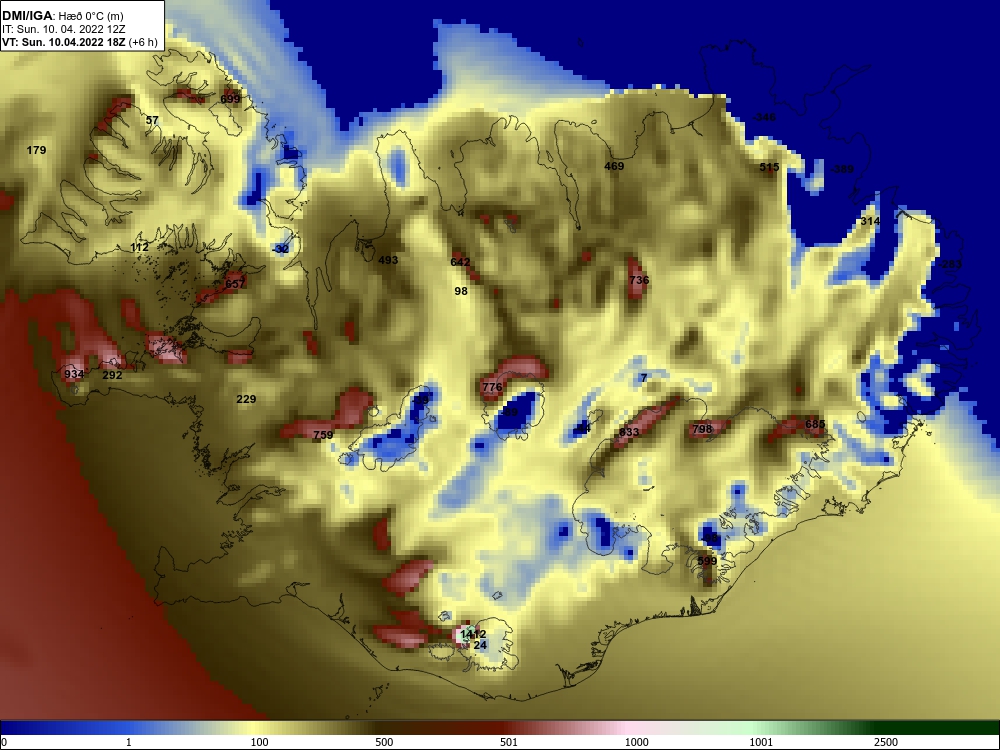
Task: Click the negative map value -389
Action: (841, 170)
